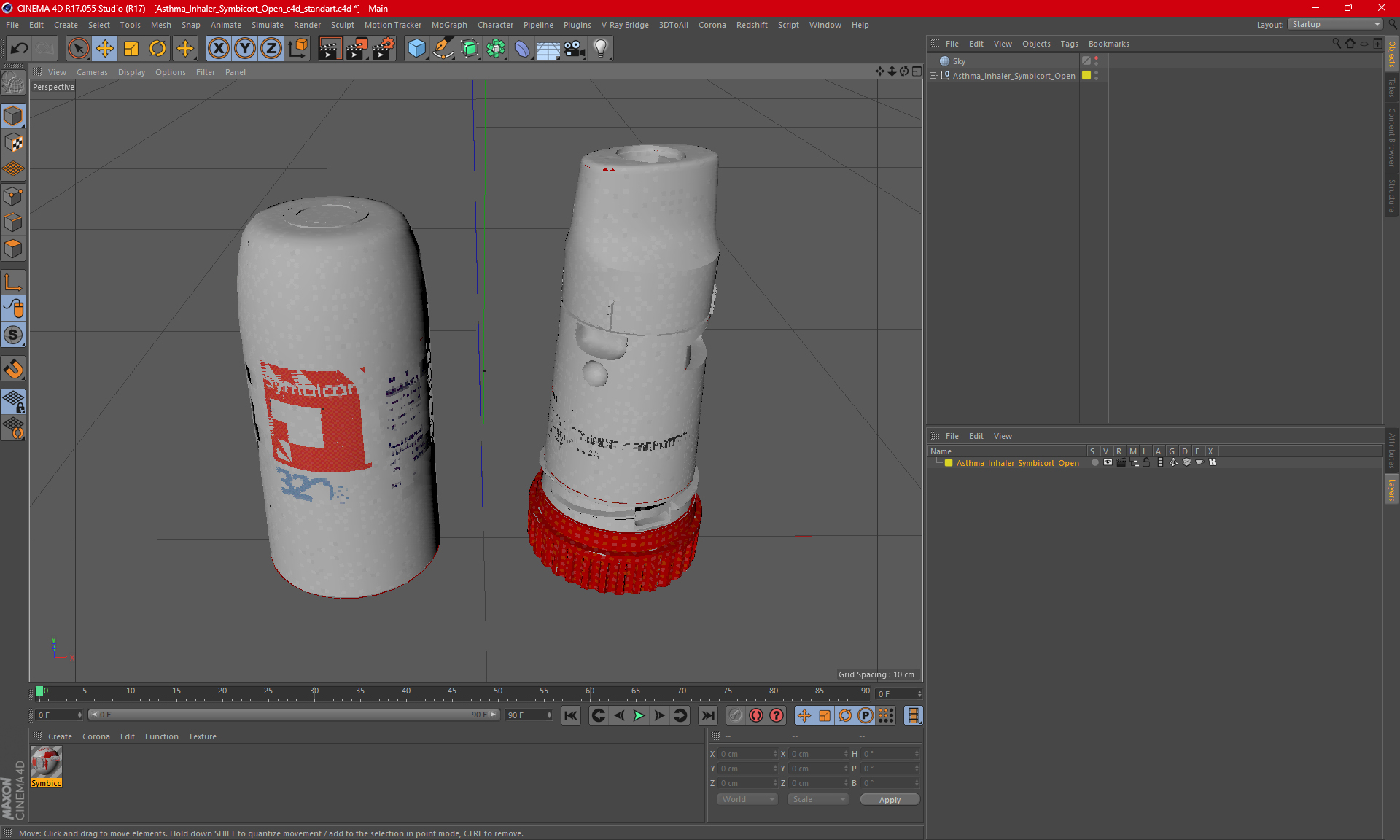Open the spline pen tool
Viewport: 1400px width, 840px height.
coord(443,49)
